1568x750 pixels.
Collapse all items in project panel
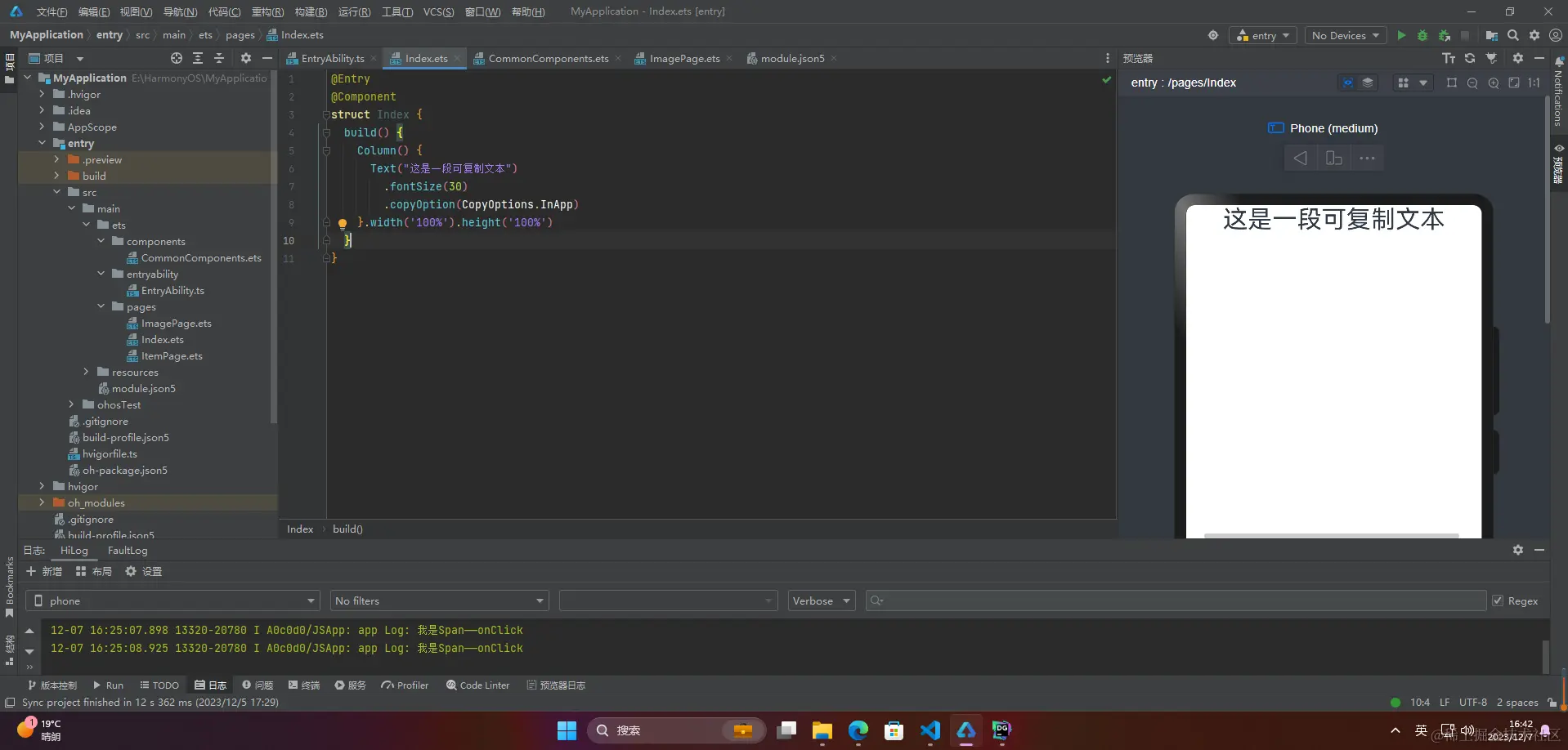219,58
